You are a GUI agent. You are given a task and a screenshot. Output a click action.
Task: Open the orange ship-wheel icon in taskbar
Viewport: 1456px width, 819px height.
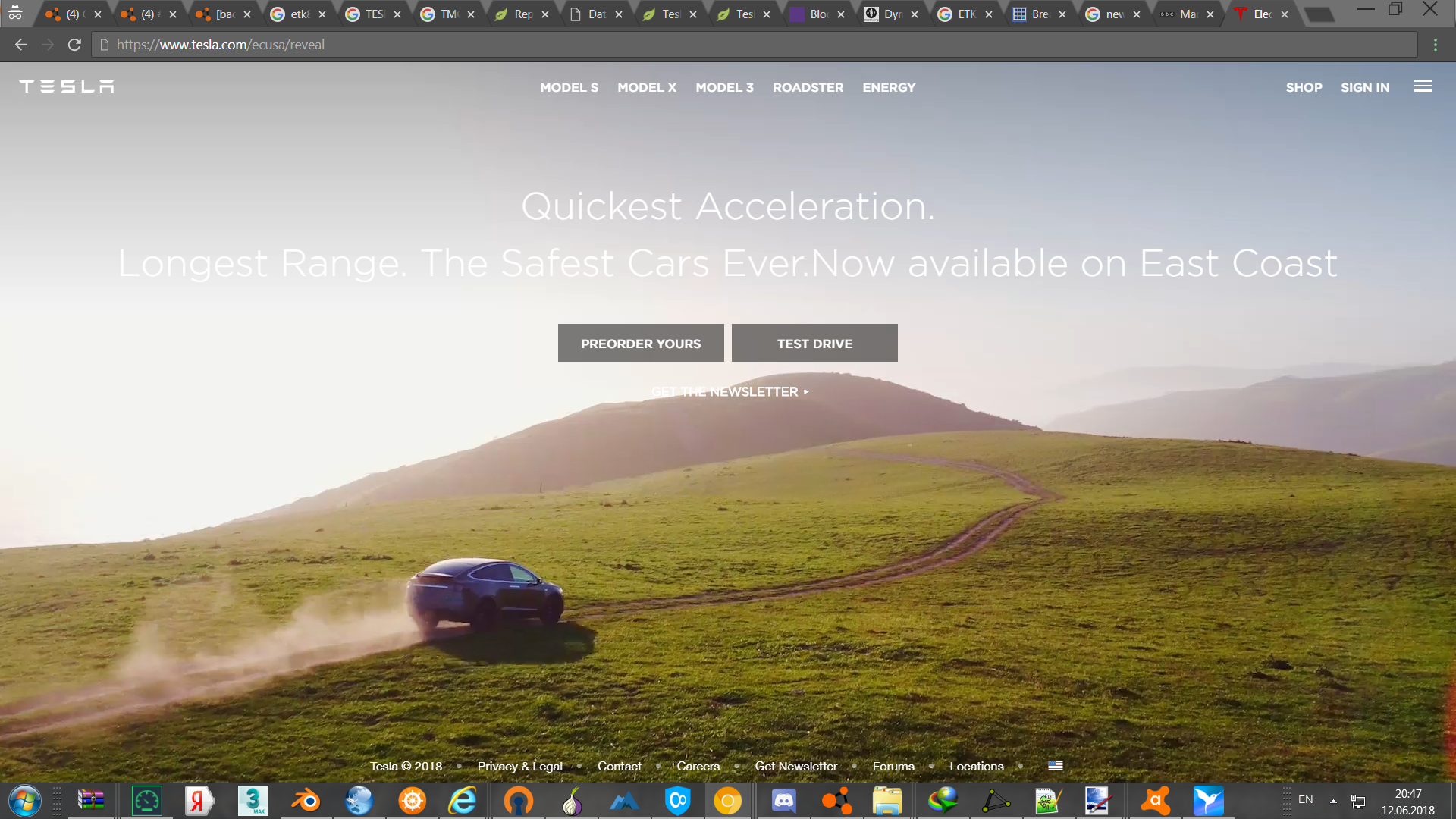(412, 801)
